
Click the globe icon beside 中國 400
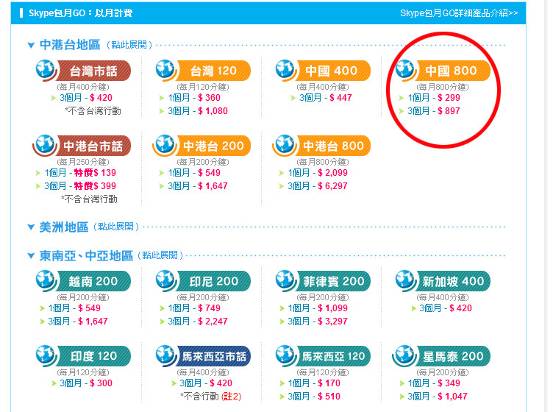point(286,69)
